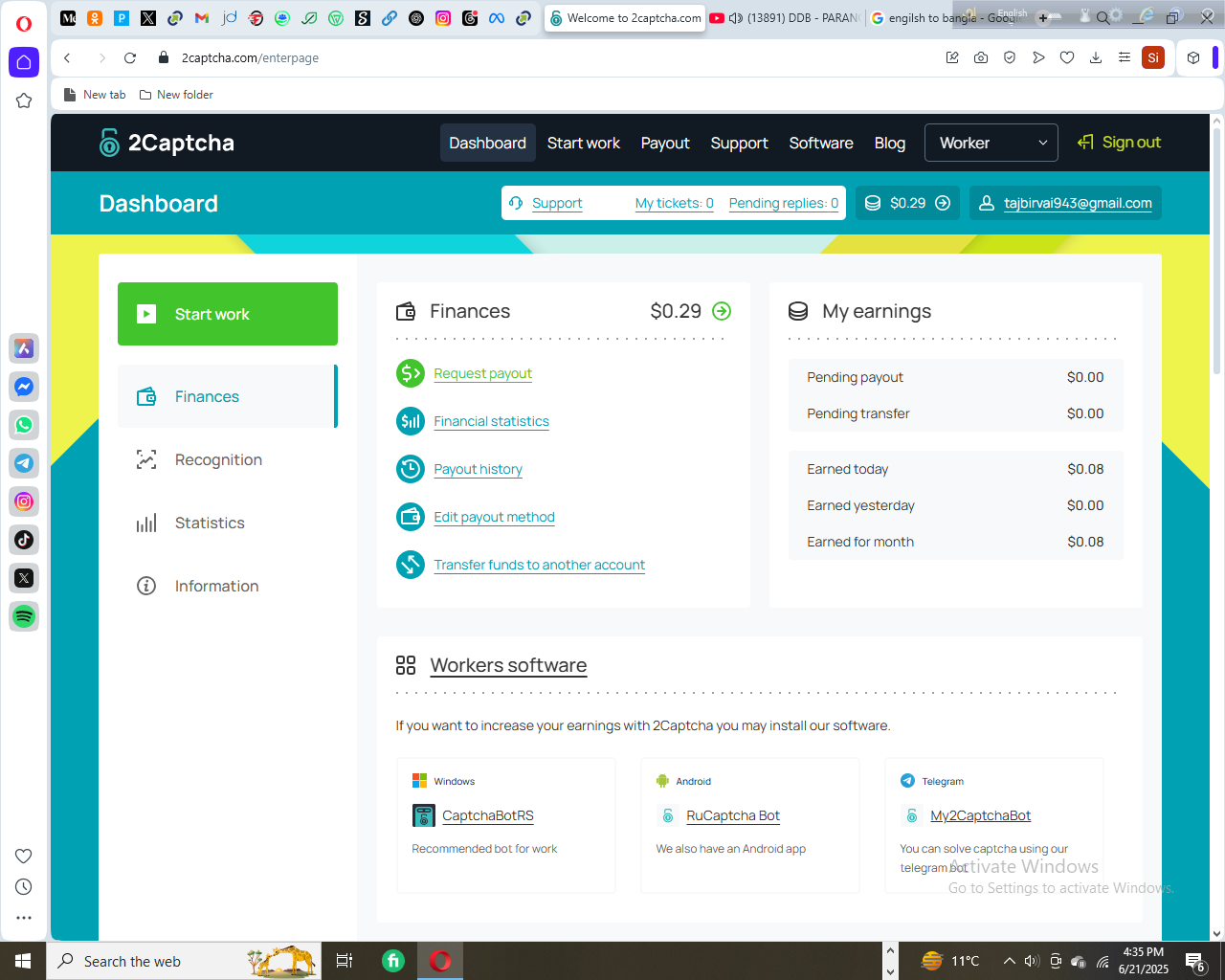Click the Transfer funds arrows icon
Viewport: 1225px width, 980px height.
(411, 565)
